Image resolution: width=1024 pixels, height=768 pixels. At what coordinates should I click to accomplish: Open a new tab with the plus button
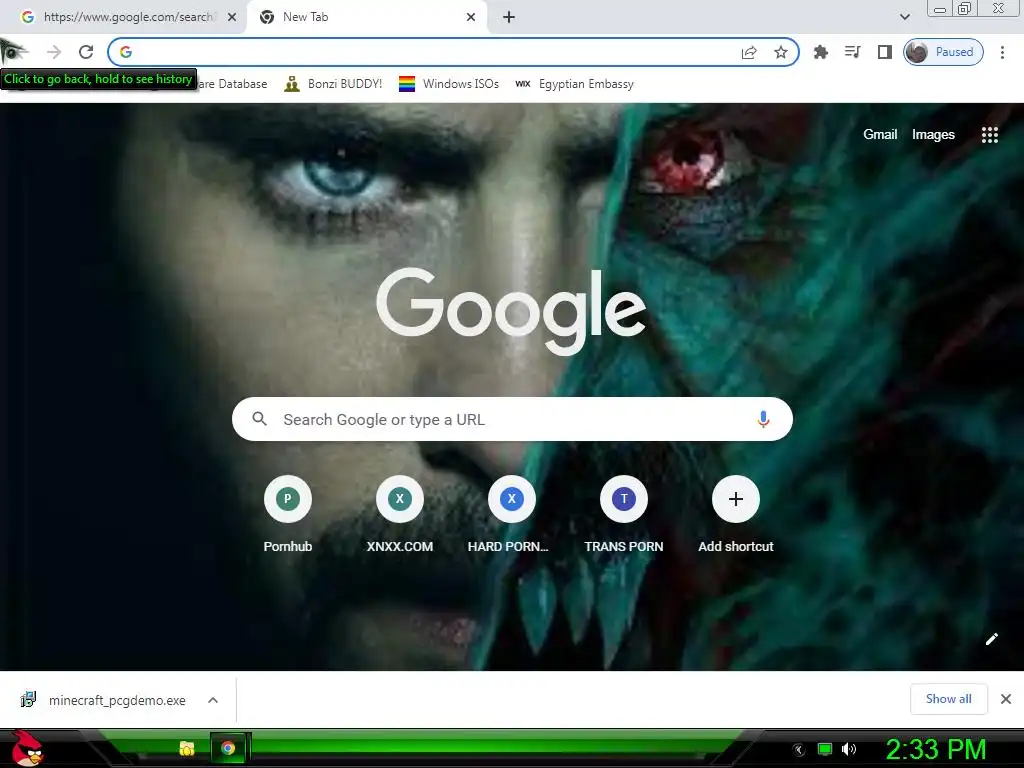point(509,17)
